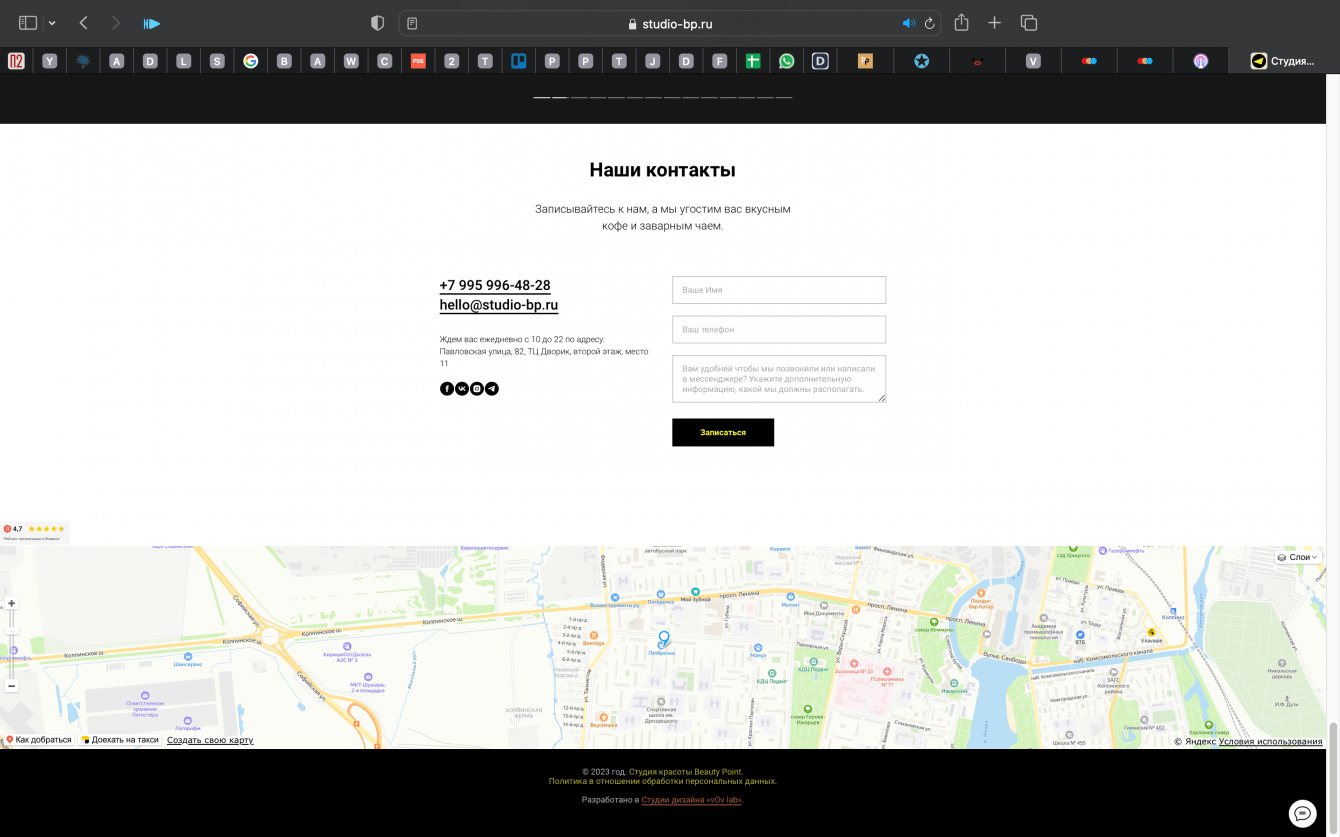Open the chat widget bubble
This screenshot has width=1340, height=837.
(1302, 813)
